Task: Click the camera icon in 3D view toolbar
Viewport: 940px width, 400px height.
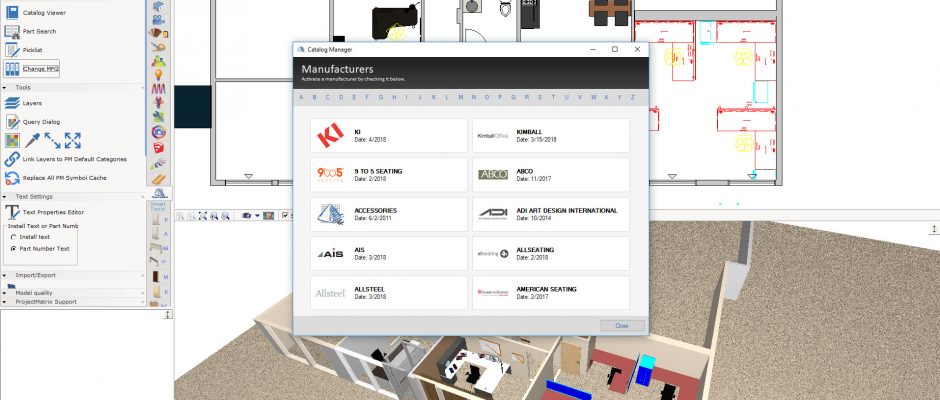Action: tap(246, 215)
